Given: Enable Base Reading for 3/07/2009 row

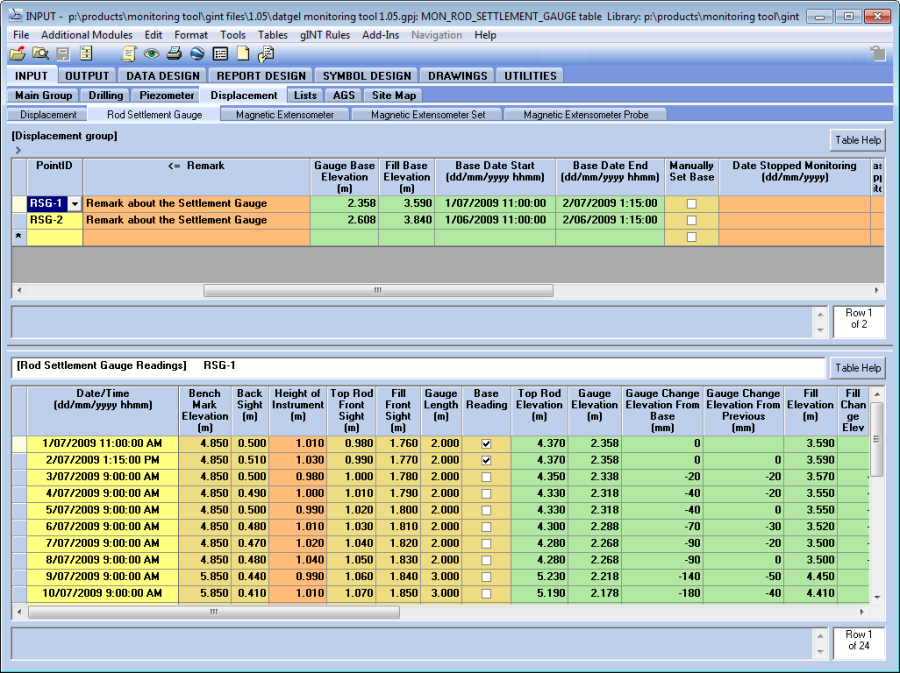Looking at the screenshot, I should pyautogui.click(x=486, y=478).
